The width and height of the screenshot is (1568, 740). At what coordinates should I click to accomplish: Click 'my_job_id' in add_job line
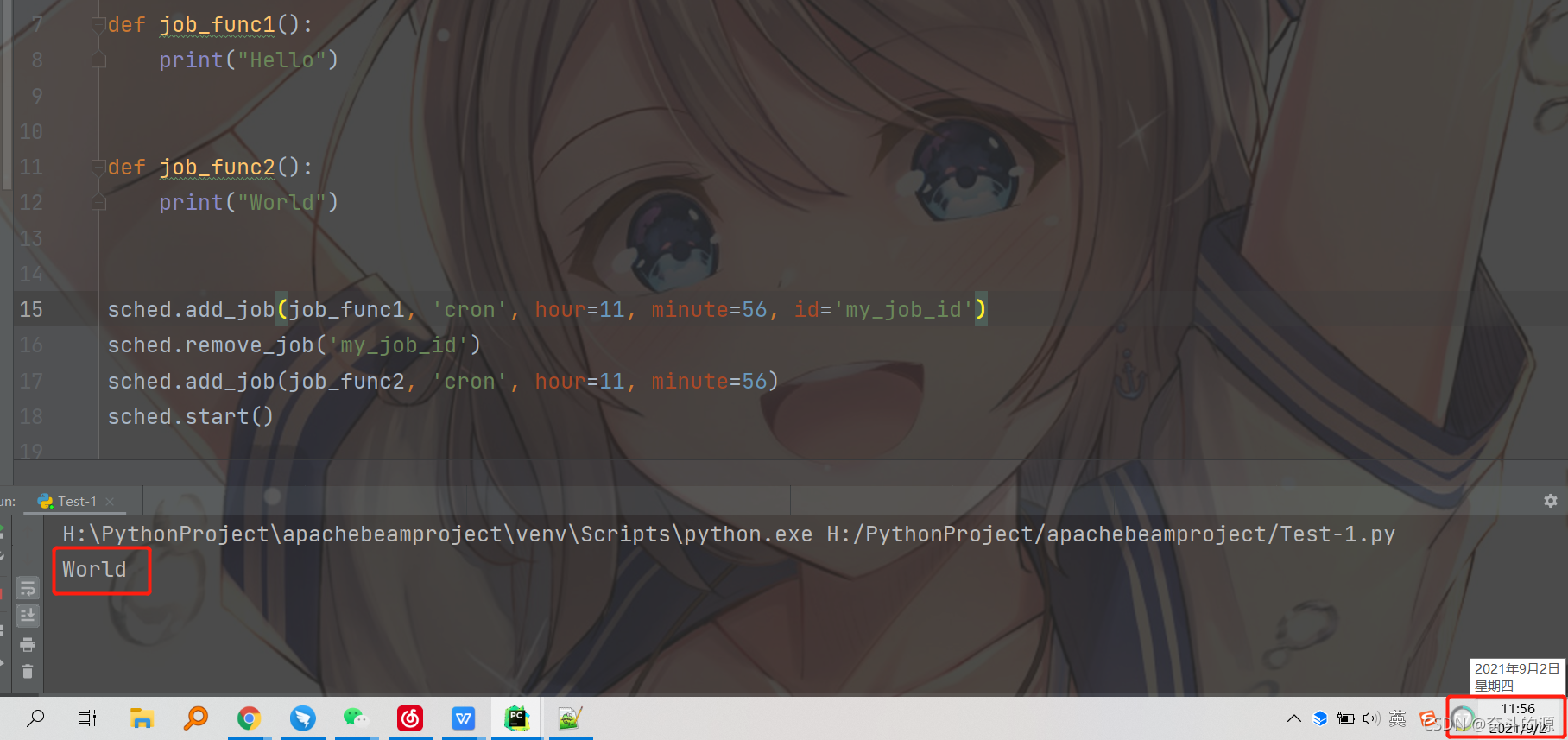click(x=903, y=310)
